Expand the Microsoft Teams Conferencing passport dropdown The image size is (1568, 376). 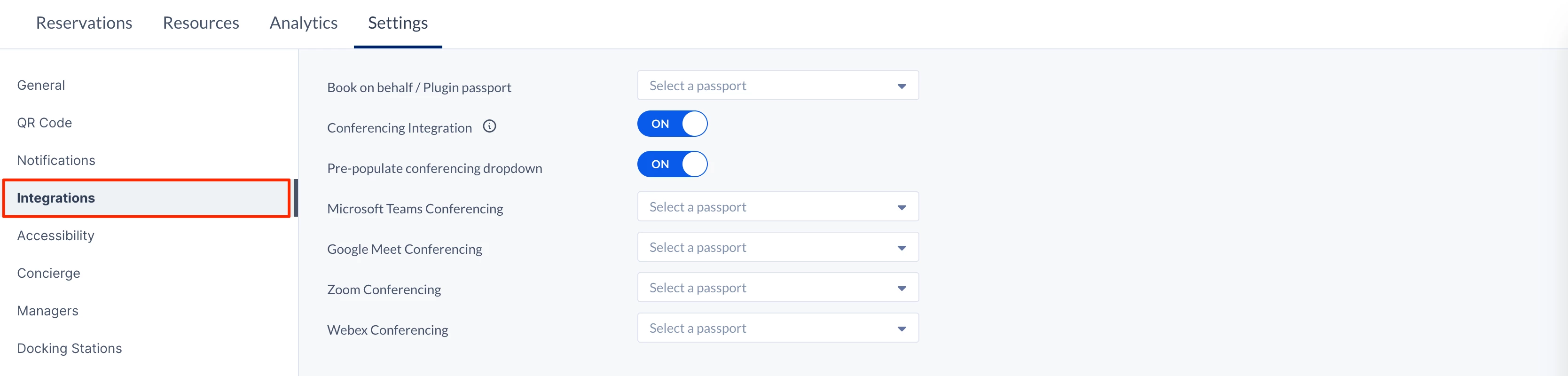click(x=777, y=207)
